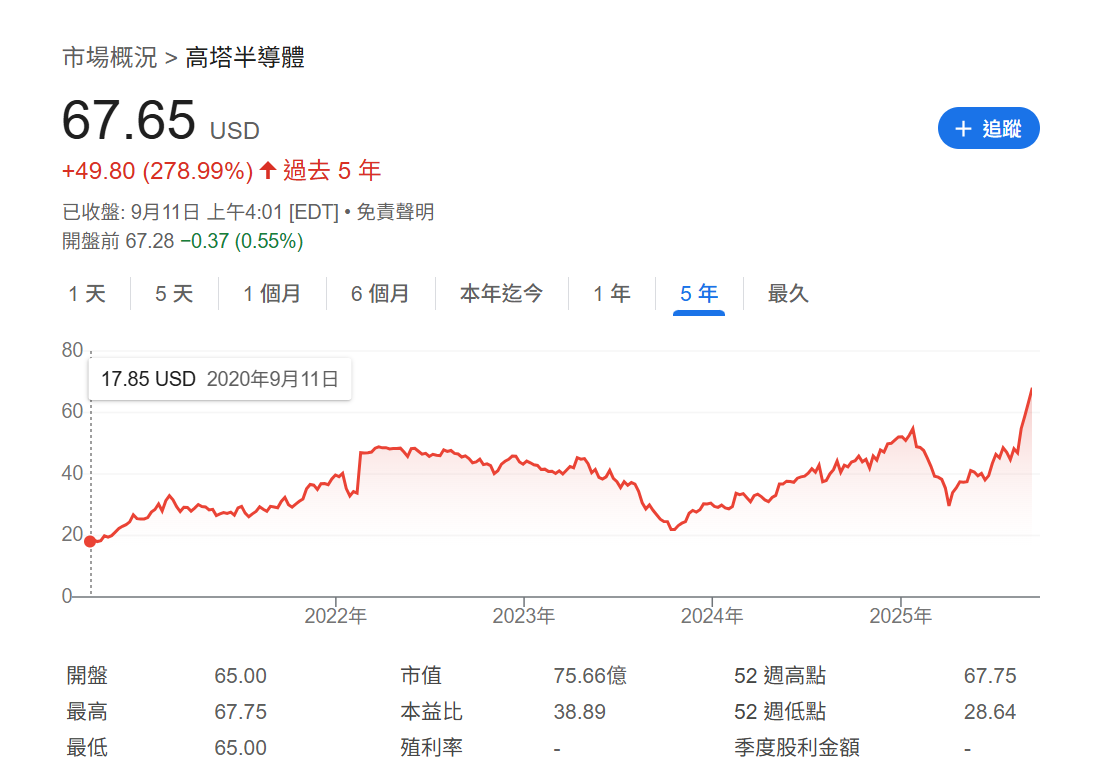
Task: Click the 開盤前 67.28 pre-market text
Action: [118, 241]
